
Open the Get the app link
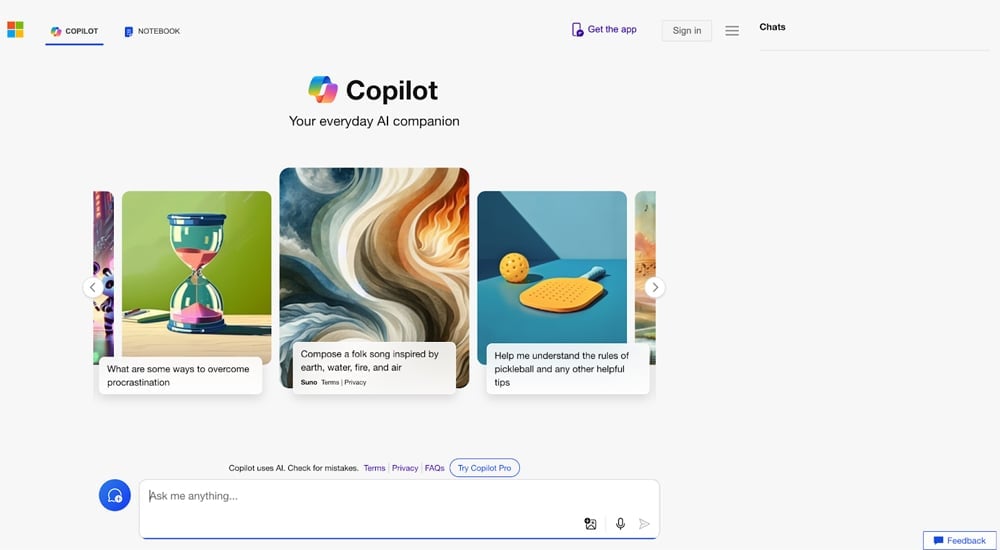(612, 29)
